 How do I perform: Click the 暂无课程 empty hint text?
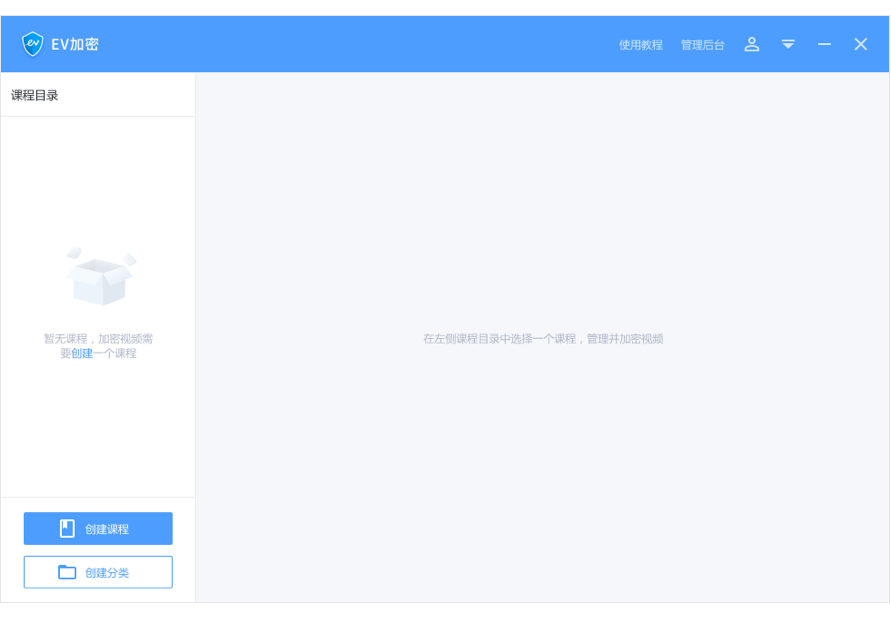click(x=98, y=346)
